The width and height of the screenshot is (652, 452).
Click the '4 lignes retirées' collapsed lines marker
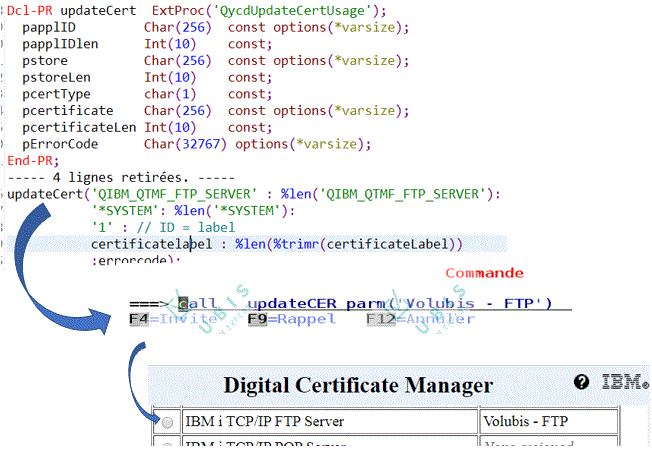[121, 178]
